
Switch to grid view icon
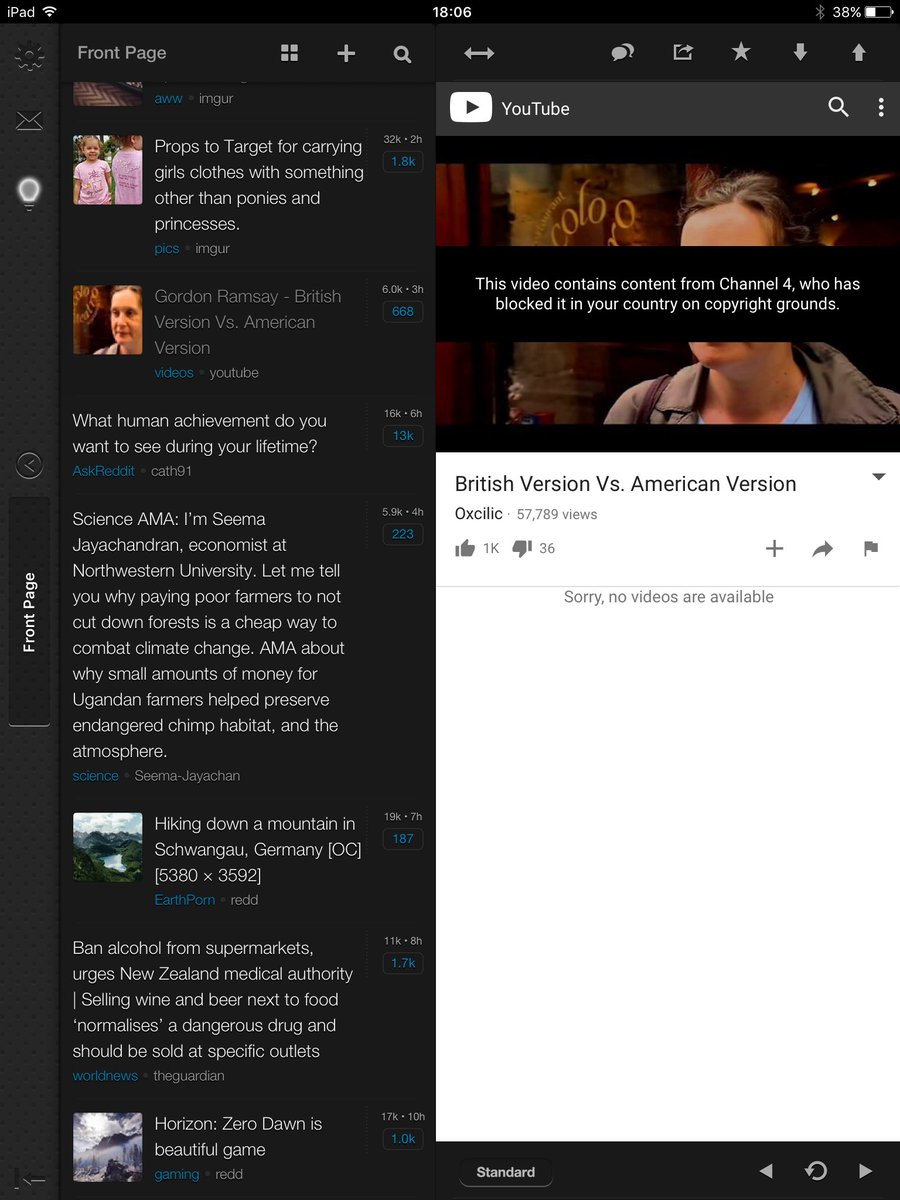(290, 54)
